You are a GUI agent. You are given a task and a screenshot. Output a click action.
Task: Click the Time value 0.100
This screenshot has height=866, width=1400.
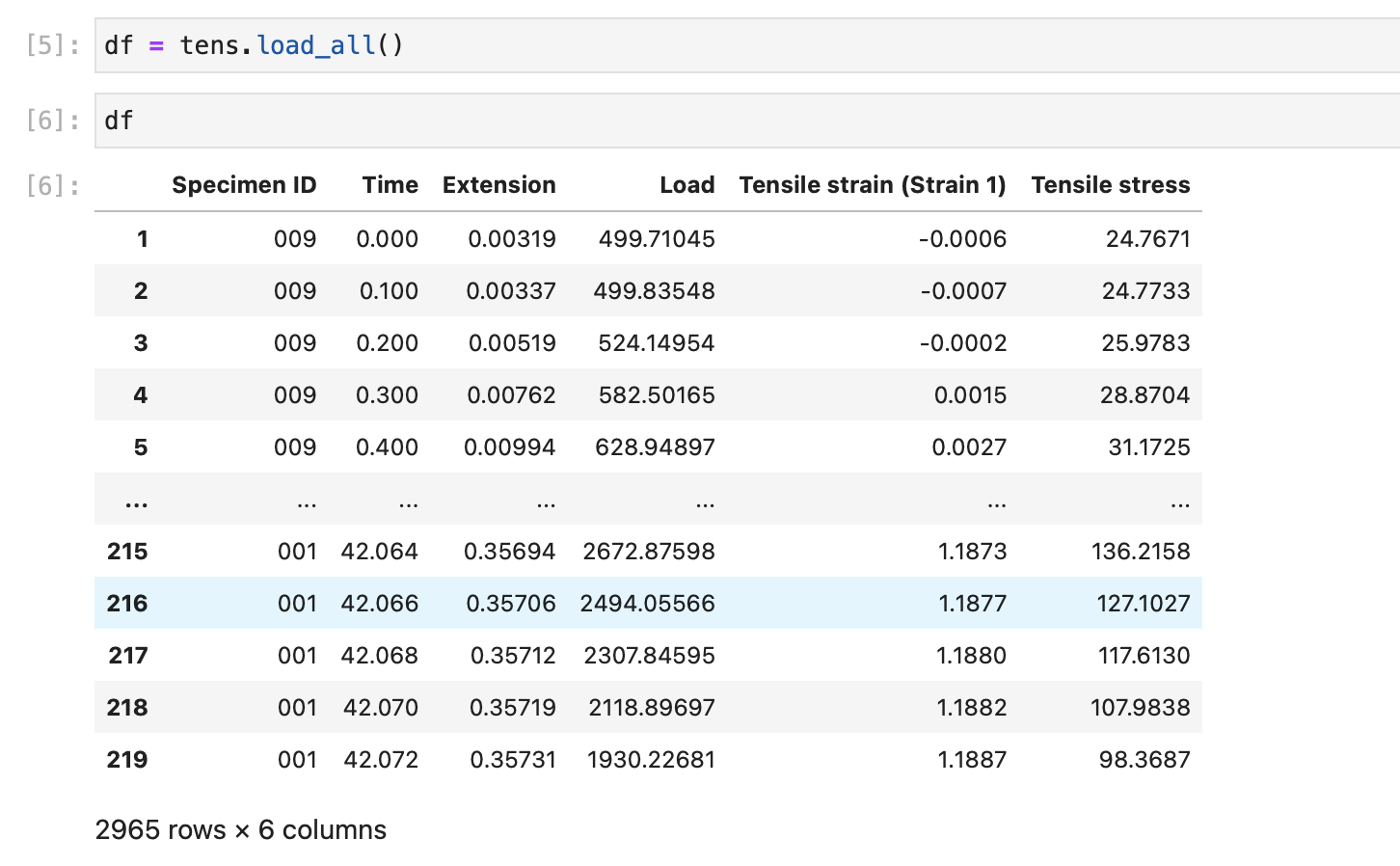click(389, 291)
